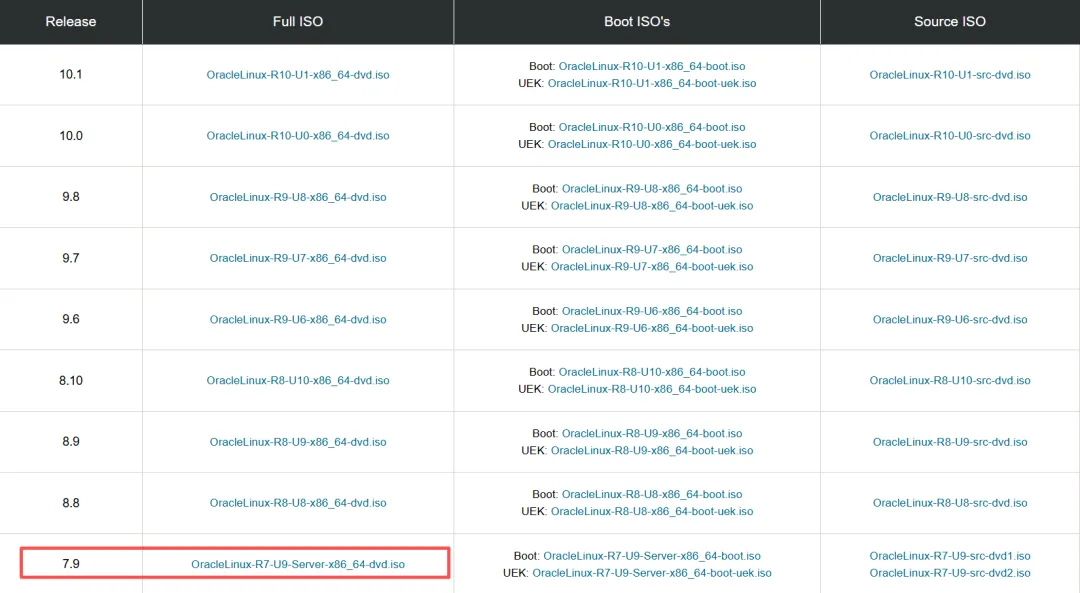Image resolution: width=1080 pixels, height=593 pixels.
Task: Open the OracleLinux-R8-U8-x86_64-boot-uek.iso link
Action: (652, 512)
